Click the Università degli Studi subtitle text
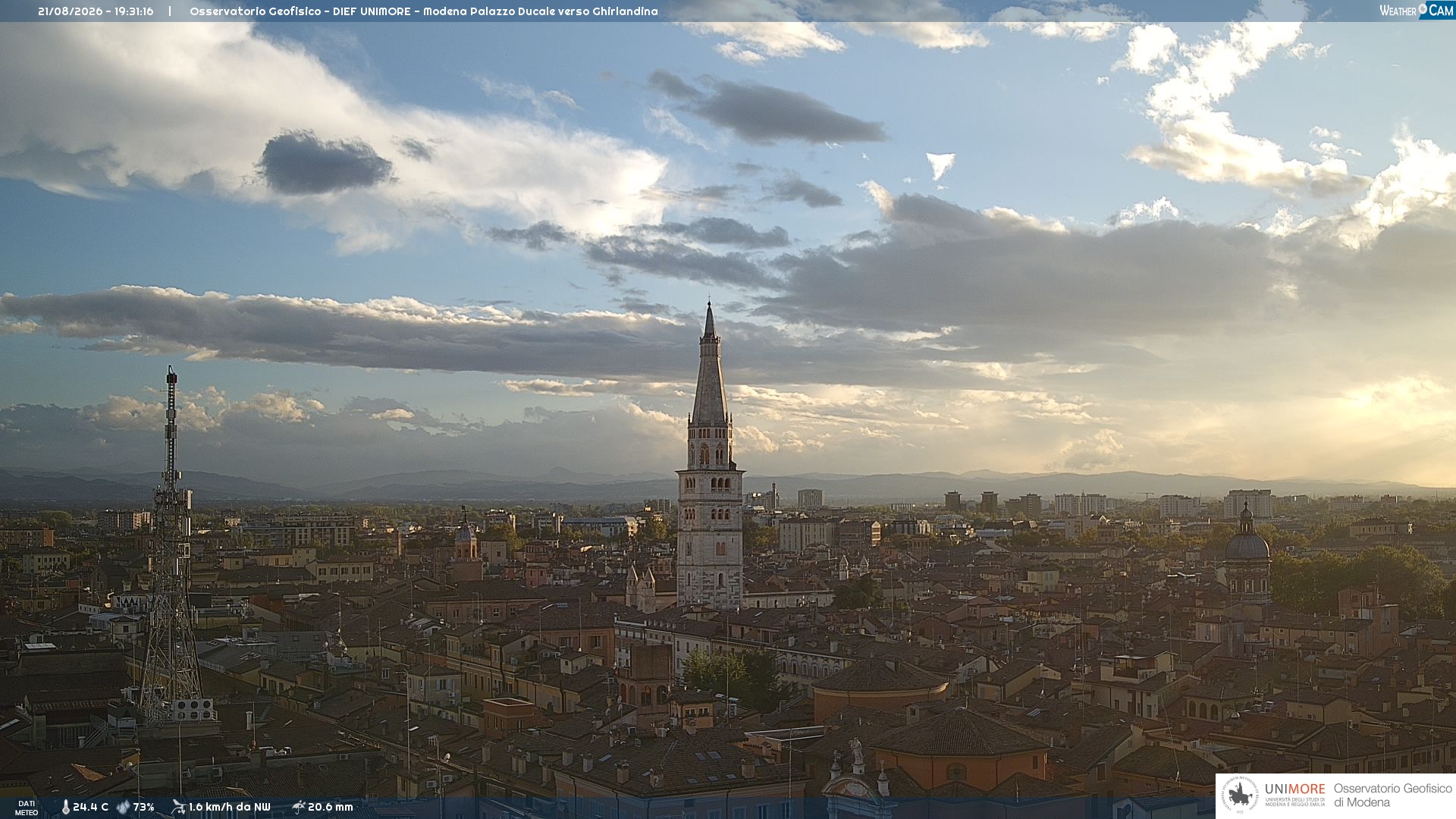The width and height of the screenshot is (1456, 819). (1294, 802)
